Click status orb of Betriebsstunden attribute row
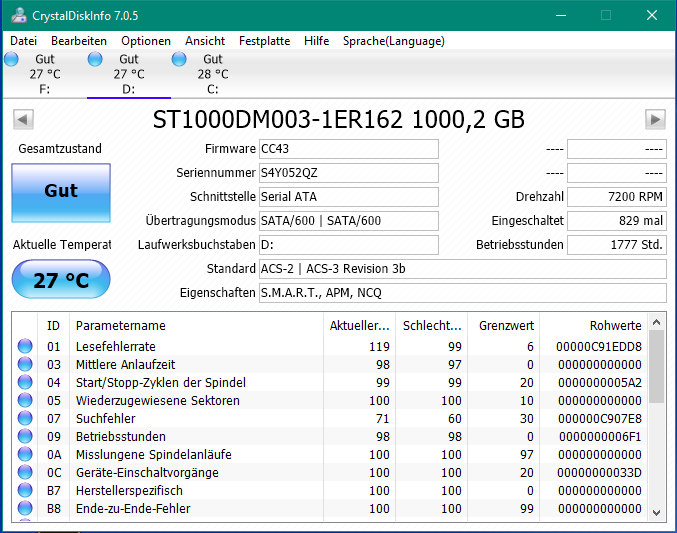 coord(25,436)
